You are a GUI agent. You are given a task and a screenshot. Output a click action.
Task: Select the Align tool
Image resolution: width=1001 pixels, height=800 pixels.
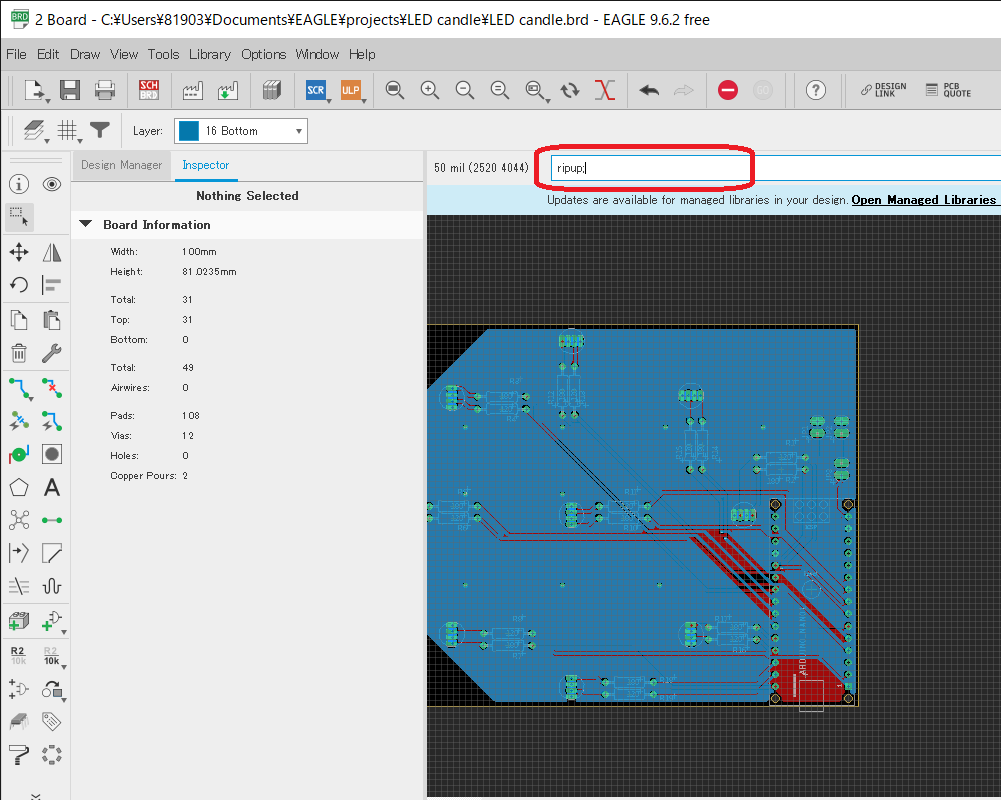point(52,285)
